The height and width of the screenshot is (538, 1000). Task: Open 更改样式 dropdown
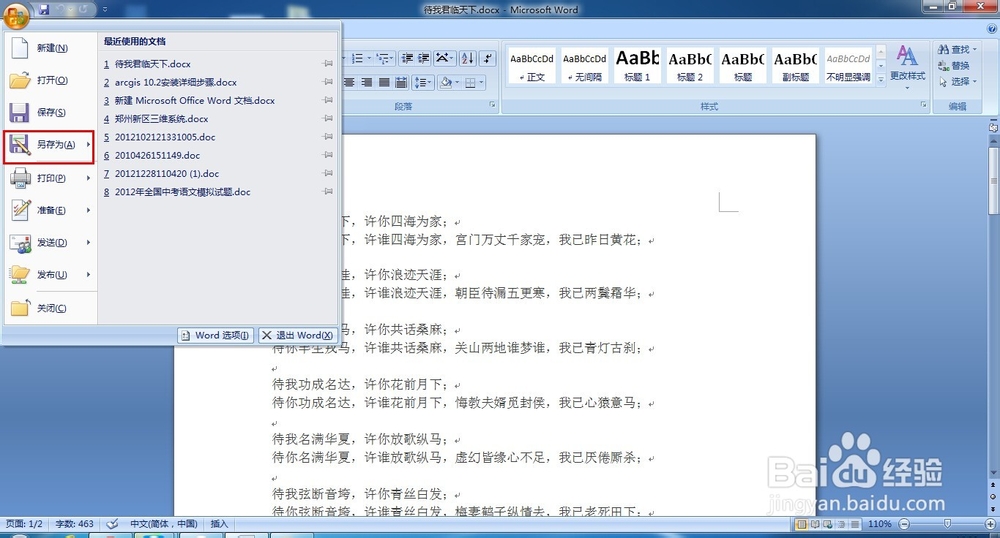point(908,67)
